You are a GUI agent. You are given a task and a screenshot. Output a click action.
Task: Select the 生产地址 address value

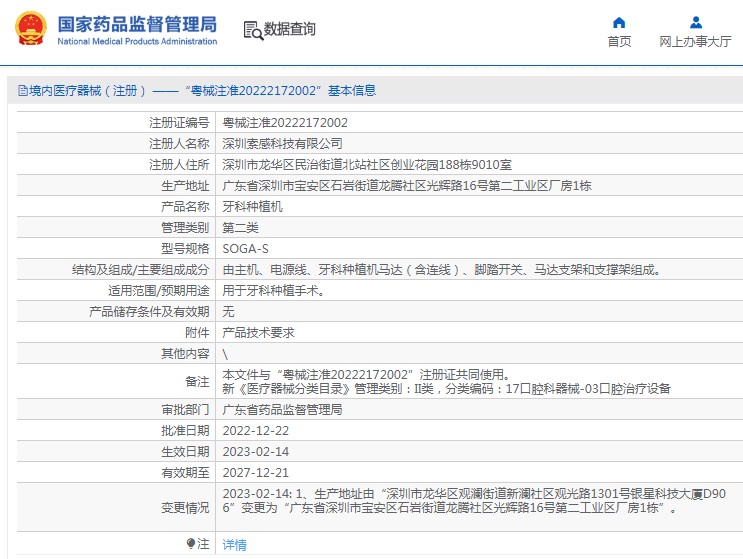(407, 185)
